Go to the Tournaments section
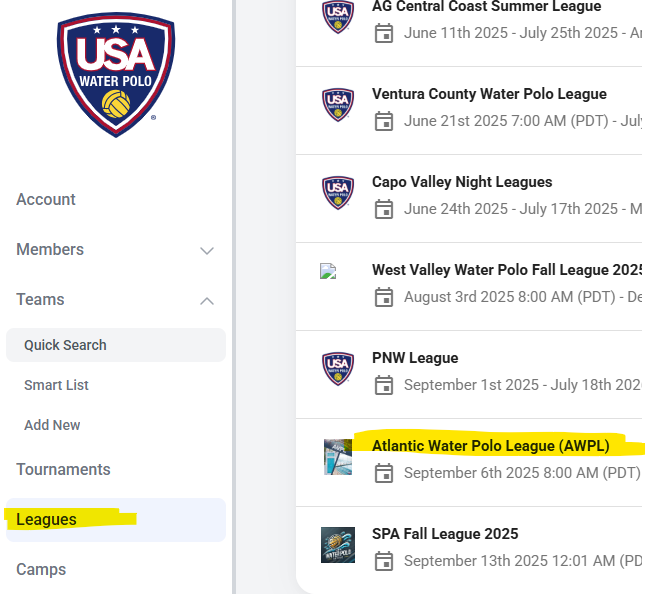Viewport: 646px width, 594px height. point(63,469)
